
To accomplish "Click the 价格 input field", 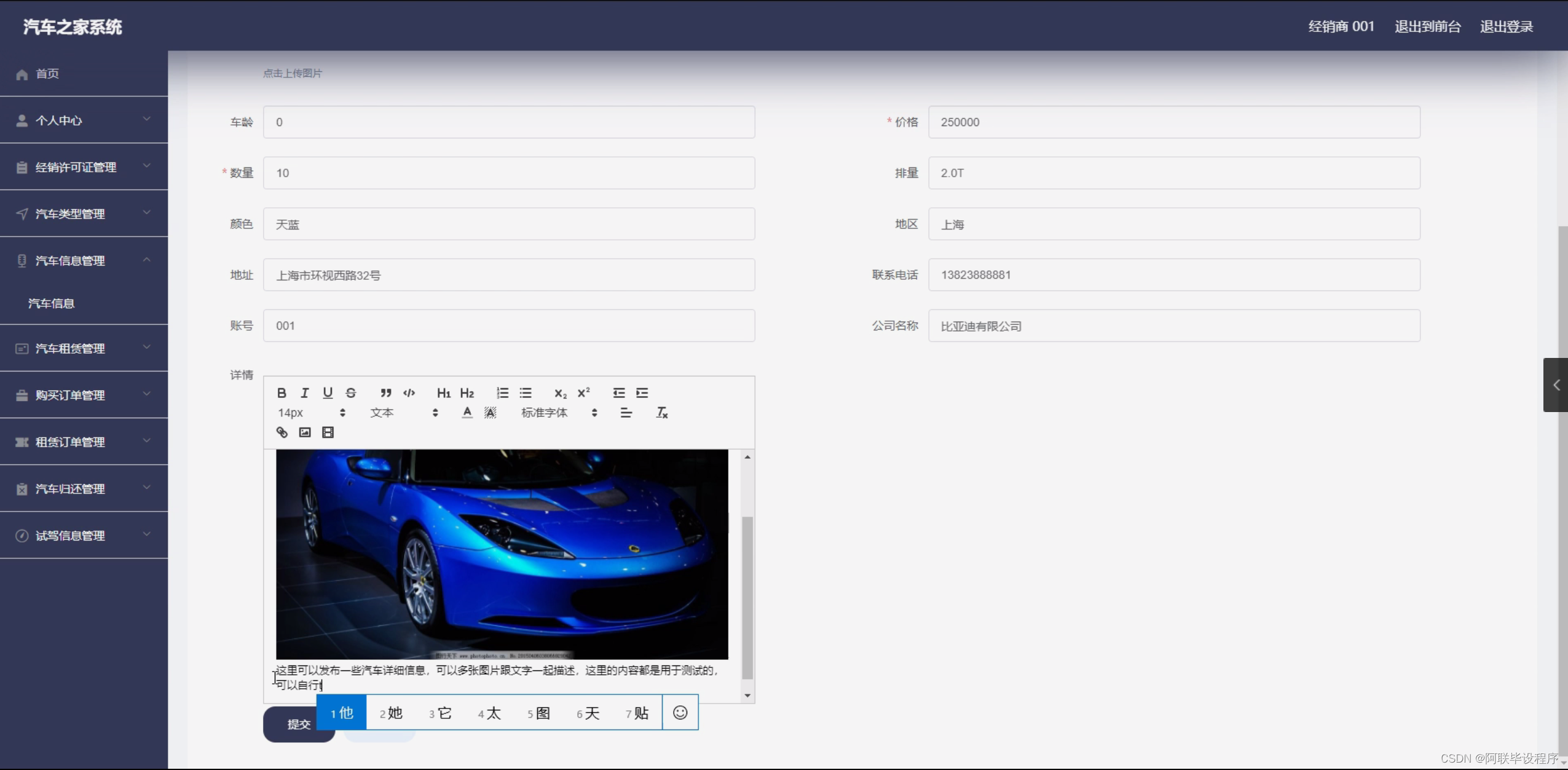I will (1173, 122).
